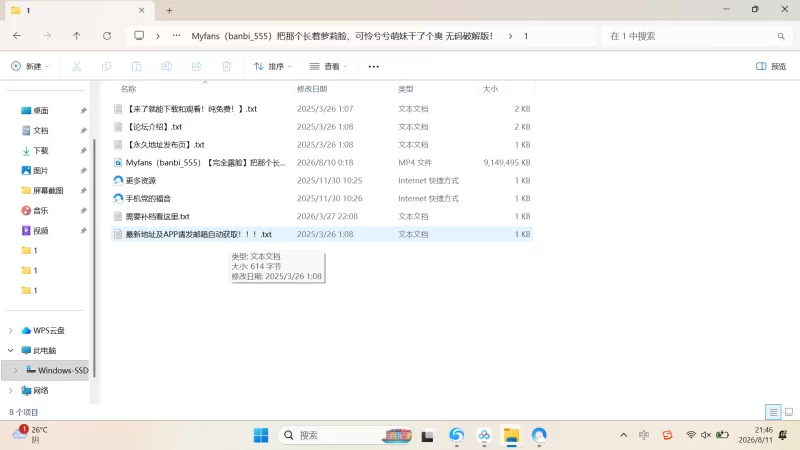Refresh the current folder view
800x450 pixels.
(107, 36)
